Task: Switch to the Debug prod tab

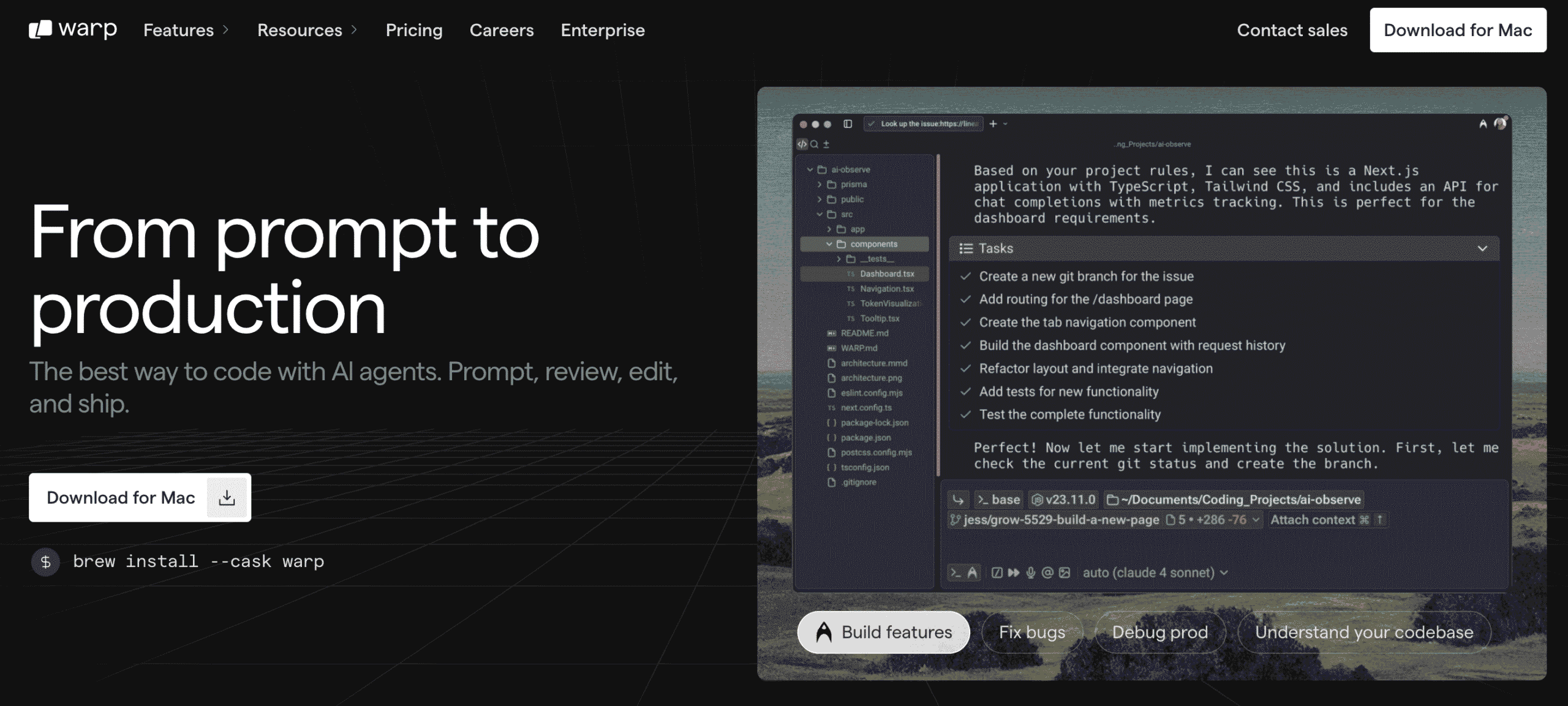Action: 1160,633
